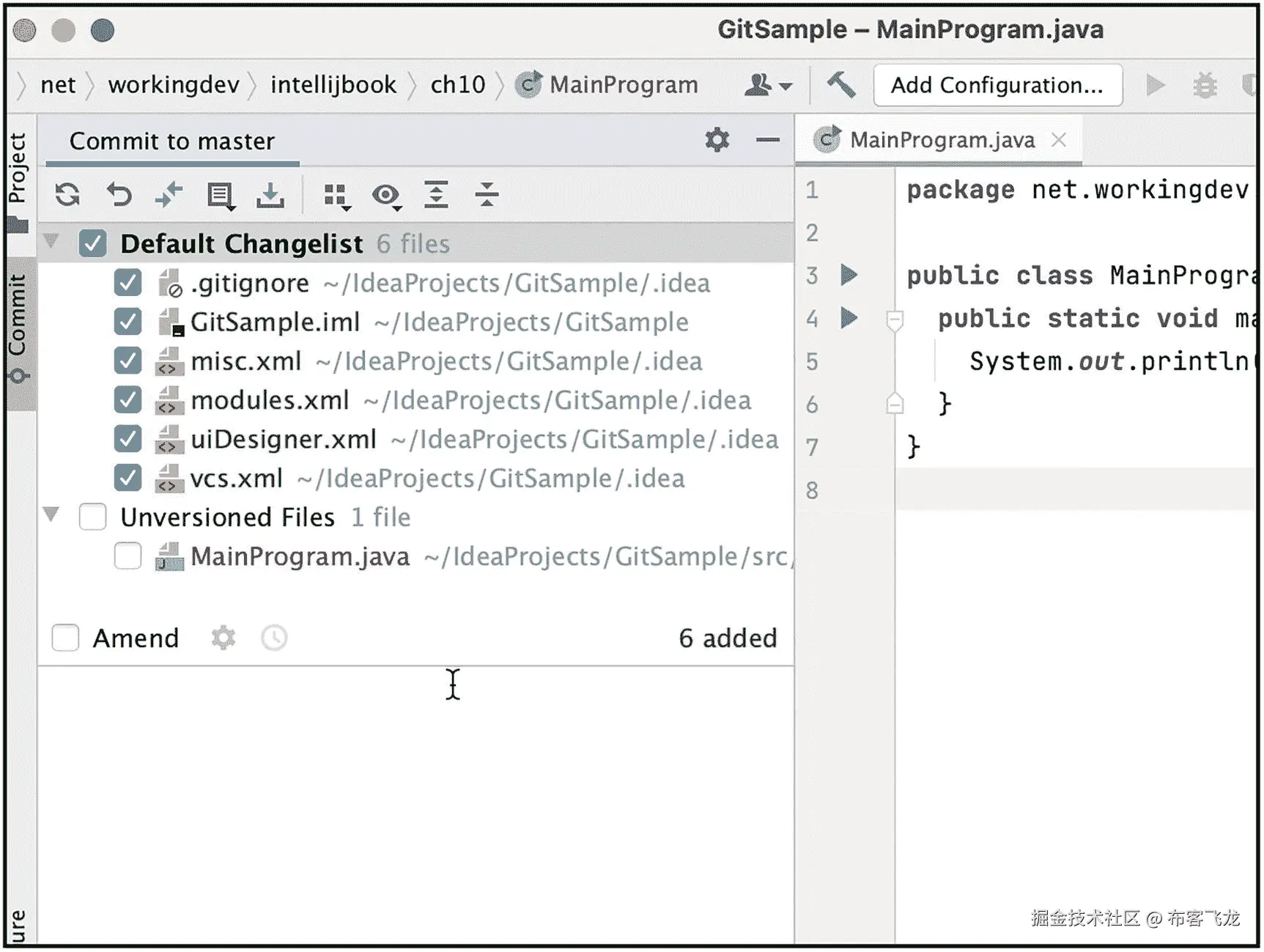Image resolution: width=1264 pixels, height=952 pixels.
Task: Click Add Configuration button
Action: 997,84
